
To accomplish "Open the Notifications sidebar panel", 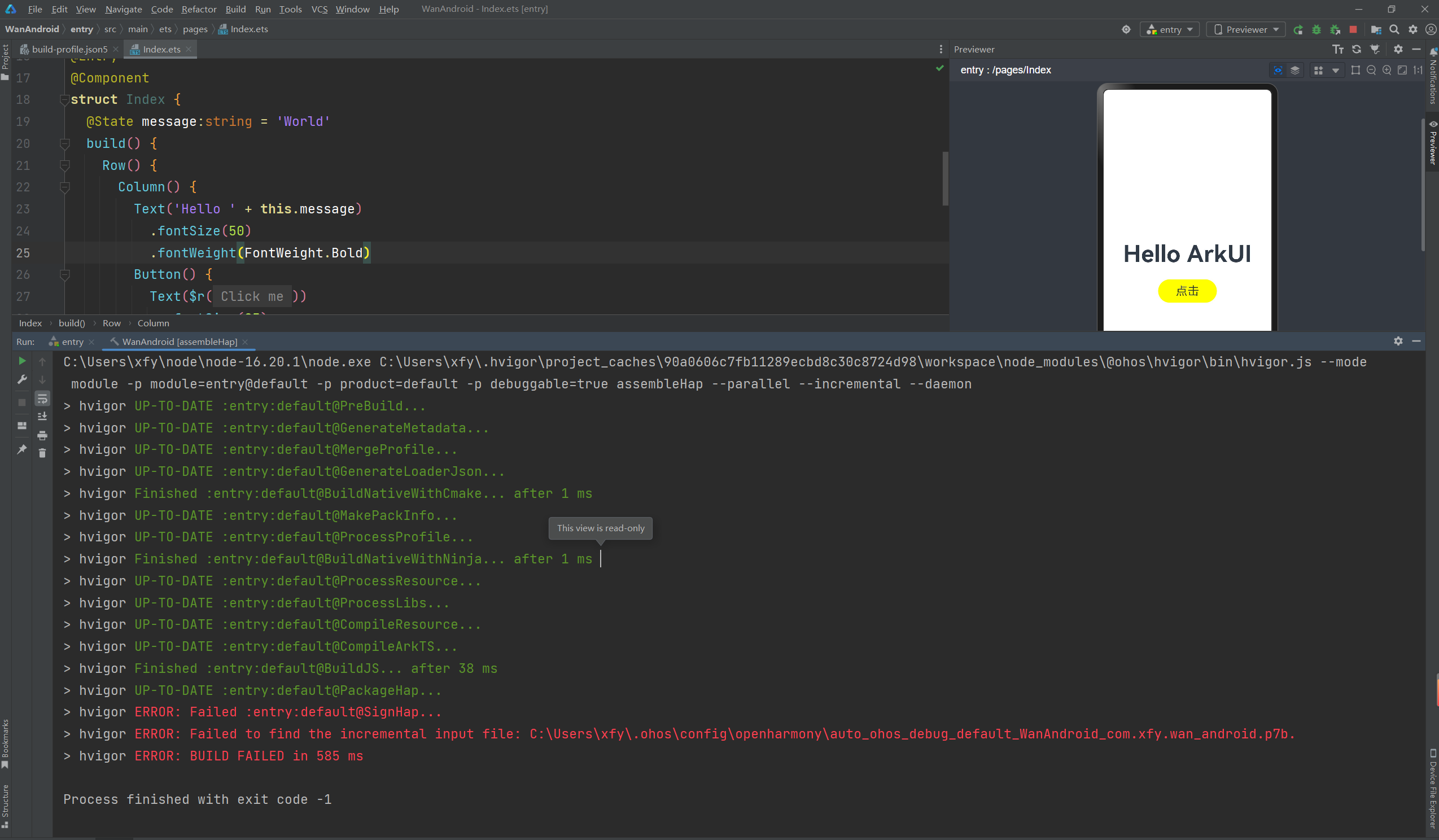I will pos(1432,77).
